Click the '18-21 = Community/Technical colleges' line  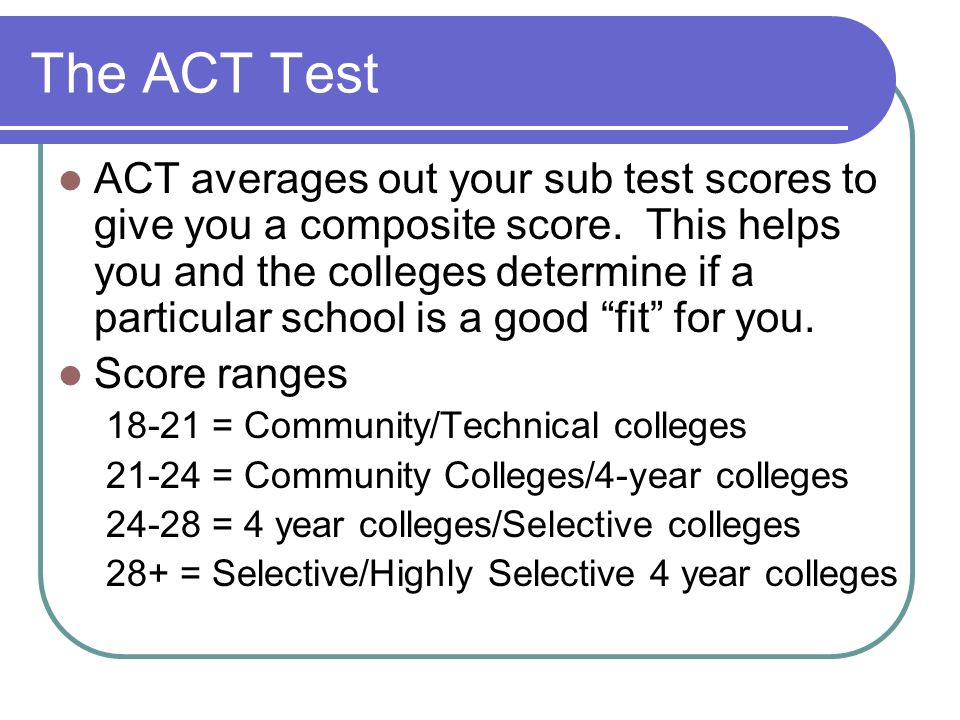tap(426, 426)
